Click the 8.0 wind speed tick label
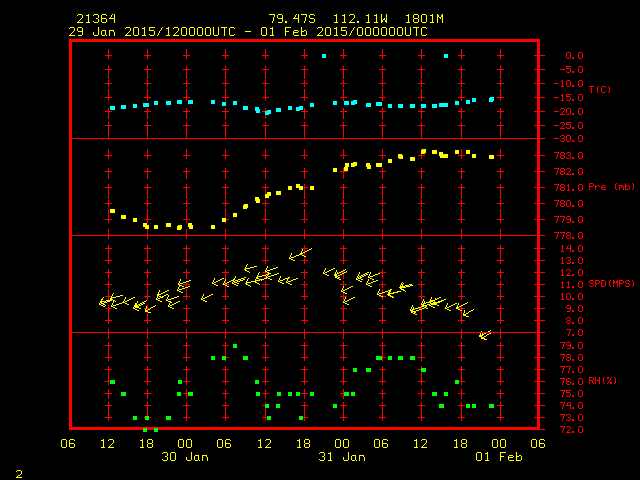 [x=574, y=321]
